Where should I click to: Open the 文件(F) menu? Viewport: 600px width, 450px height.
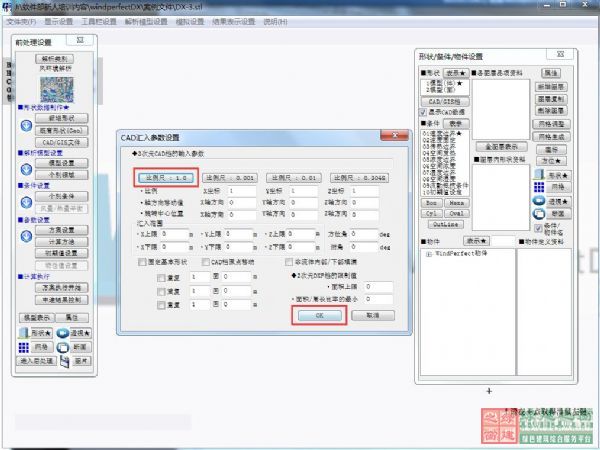pos(20,20)
